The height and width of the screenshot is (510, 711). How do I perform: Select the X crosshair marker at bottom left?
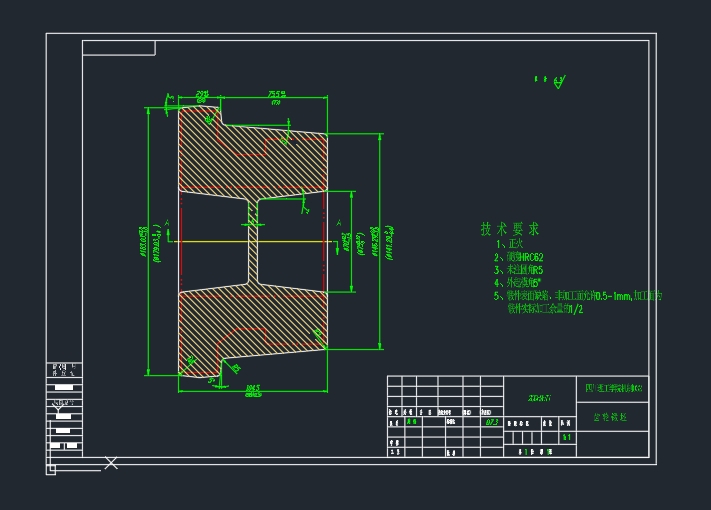click(111, 463)
